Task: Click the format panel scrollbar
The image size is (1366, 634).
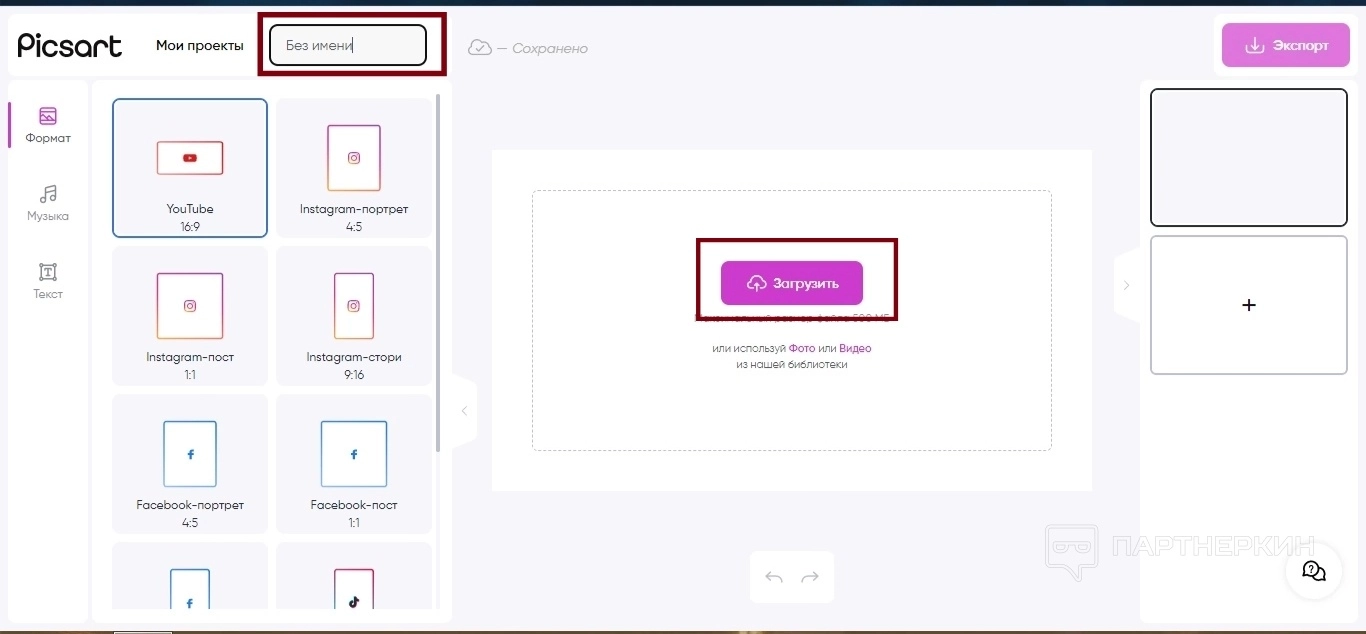Action: [x=438, y=275]
